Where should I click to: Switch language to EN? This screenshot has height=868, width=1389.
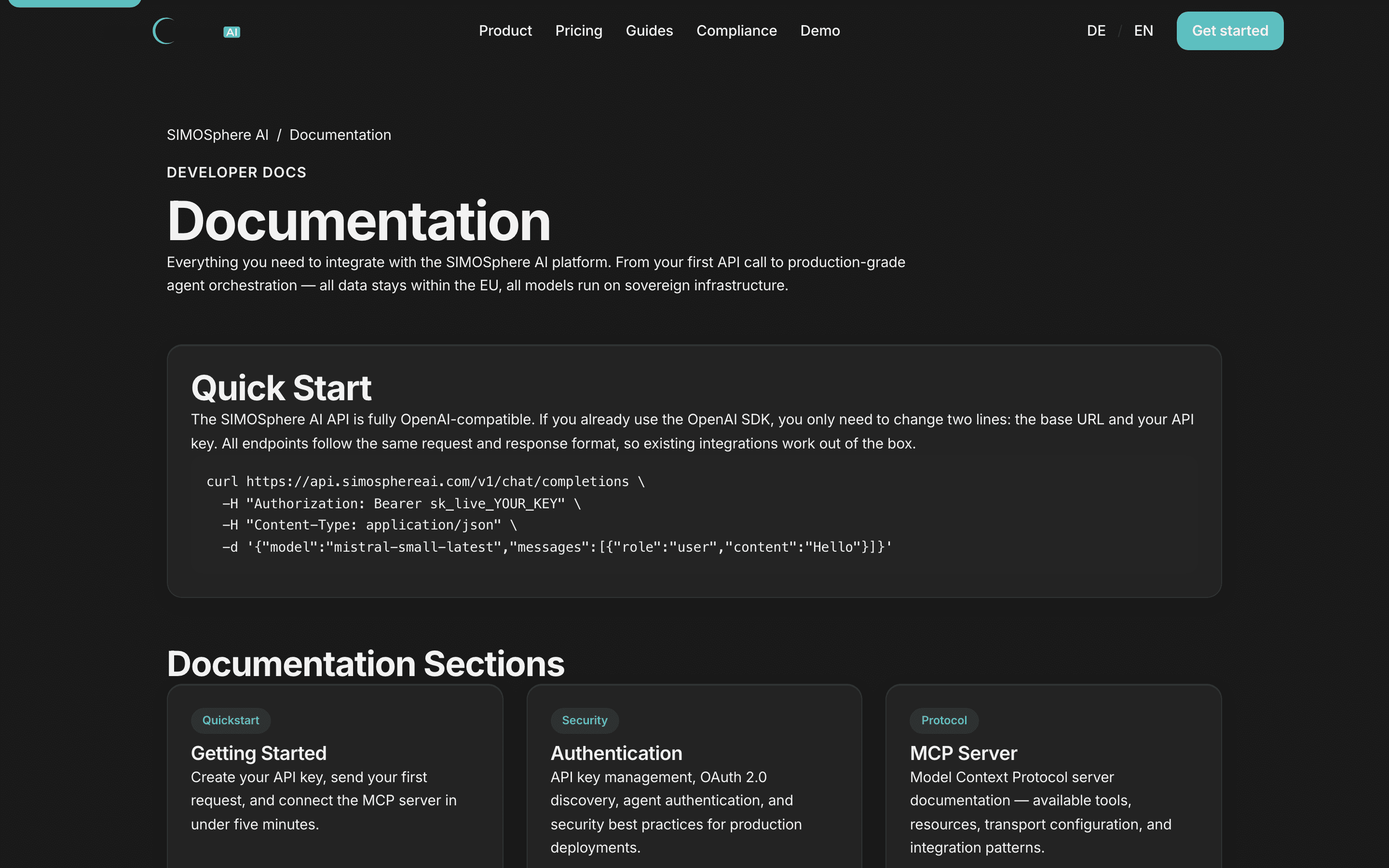tap(1144, 30)
